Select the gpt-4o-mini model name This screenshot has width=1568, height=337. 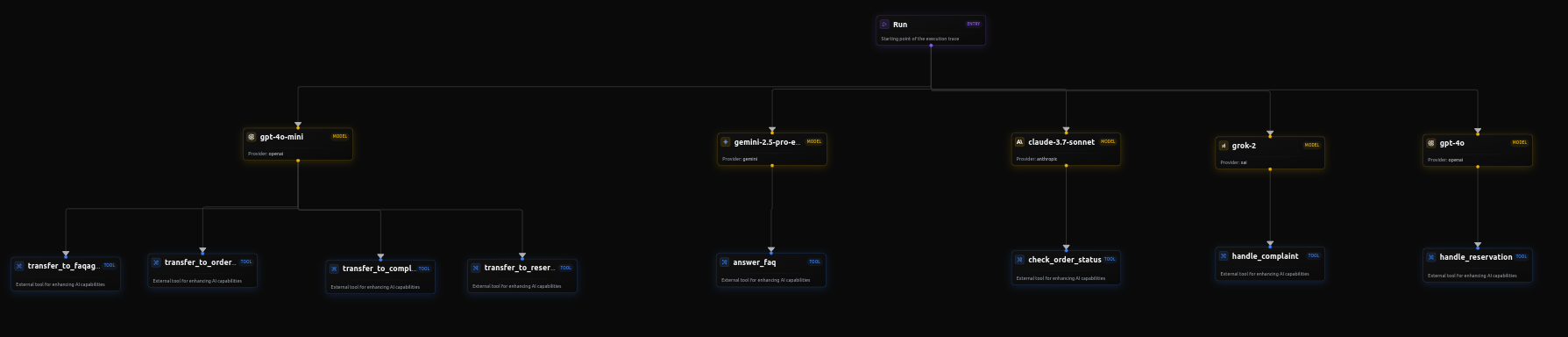click(281, 137)
